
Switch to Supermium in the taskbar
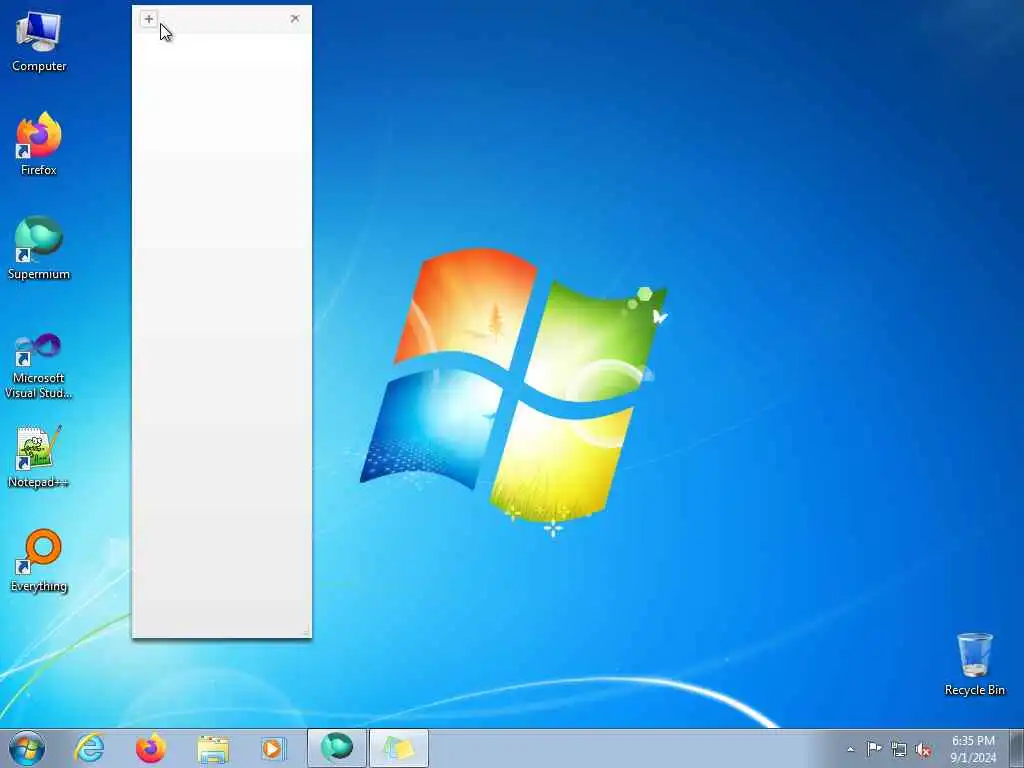[337, 748]
